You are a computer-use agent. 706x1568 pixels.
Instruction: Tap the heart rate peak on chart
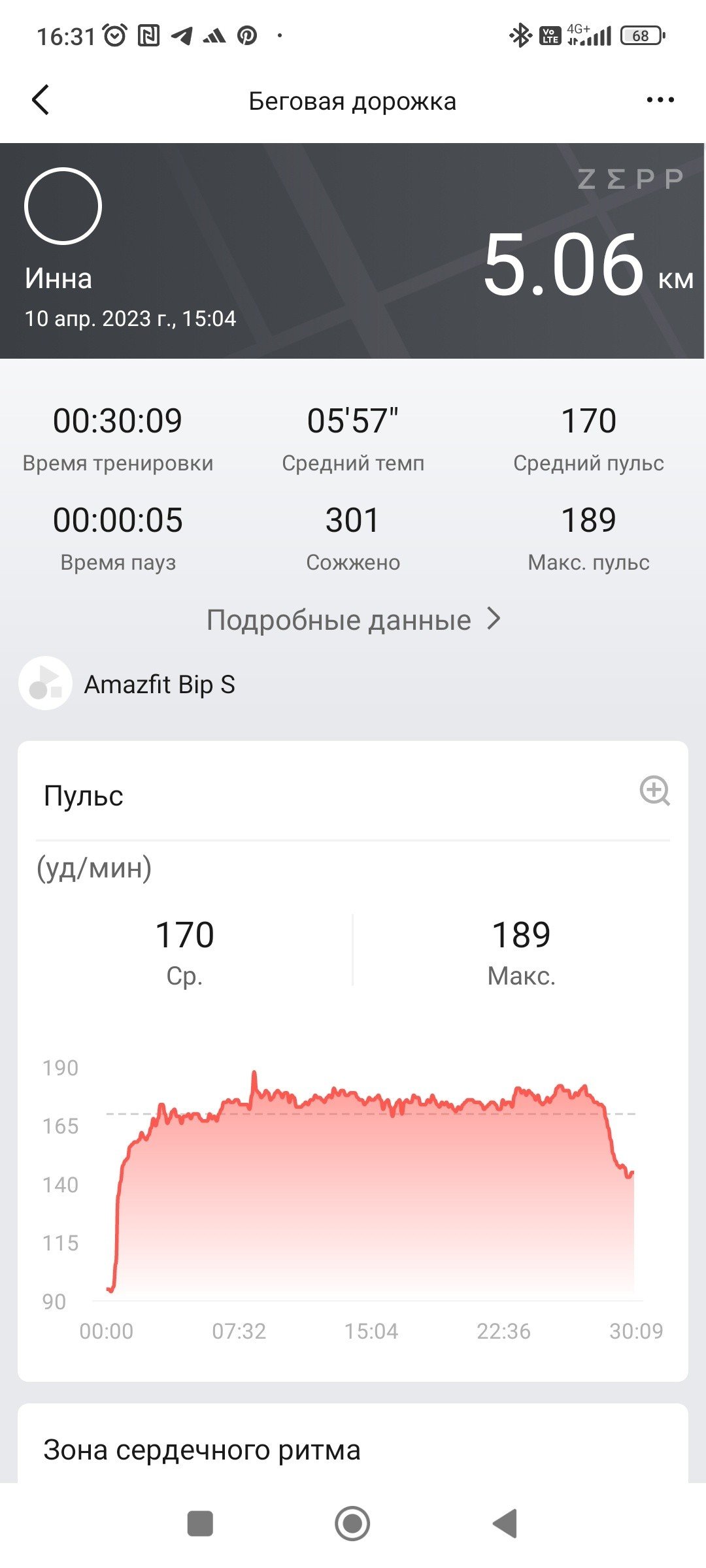[x=254, y=1075]
